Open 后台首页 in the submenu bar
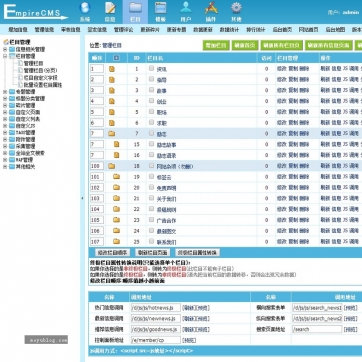 pyautogui.click(x=282, y=30)
